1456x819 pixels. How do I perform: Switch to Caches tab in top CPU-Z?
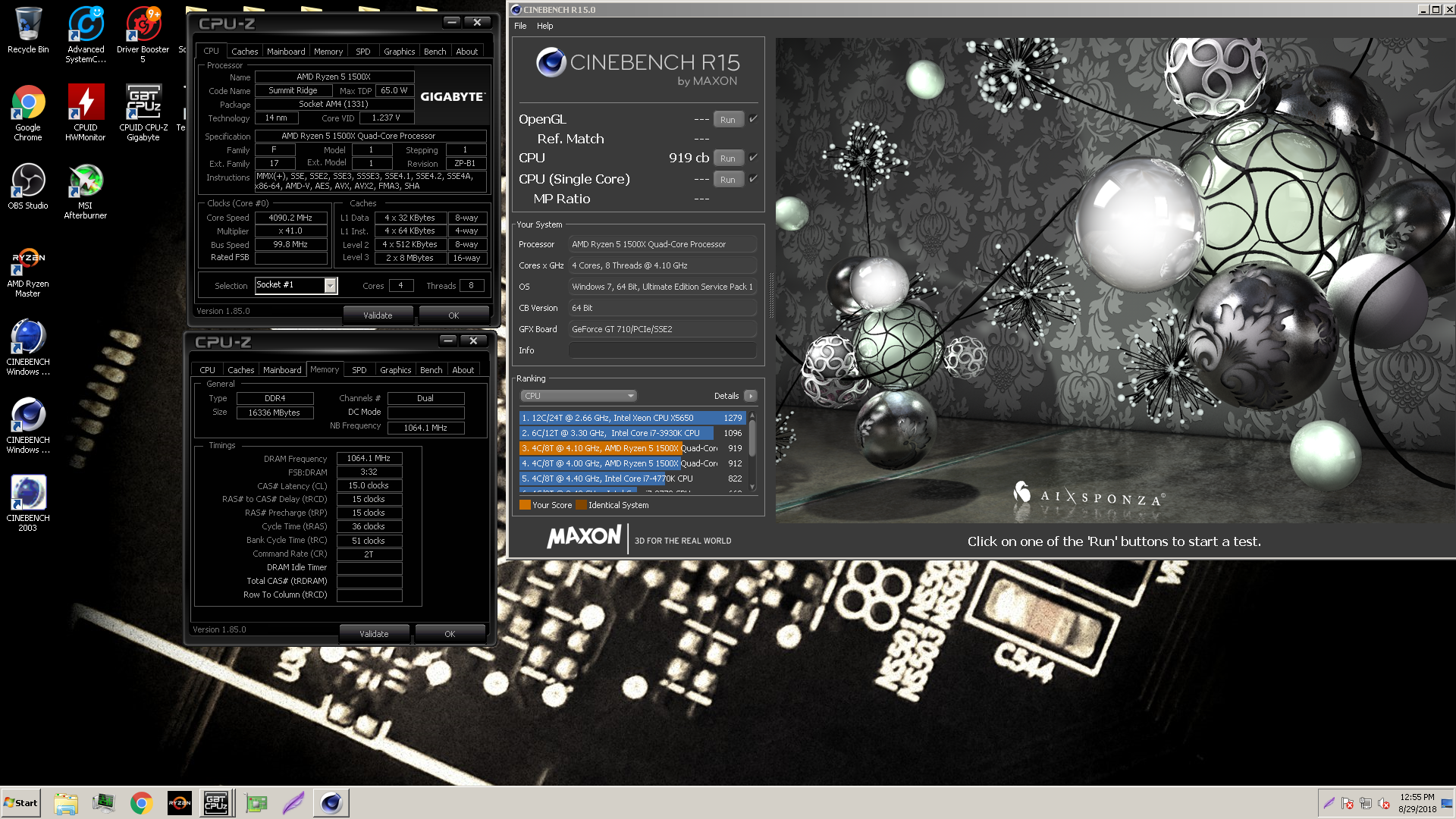coord(244,52)
